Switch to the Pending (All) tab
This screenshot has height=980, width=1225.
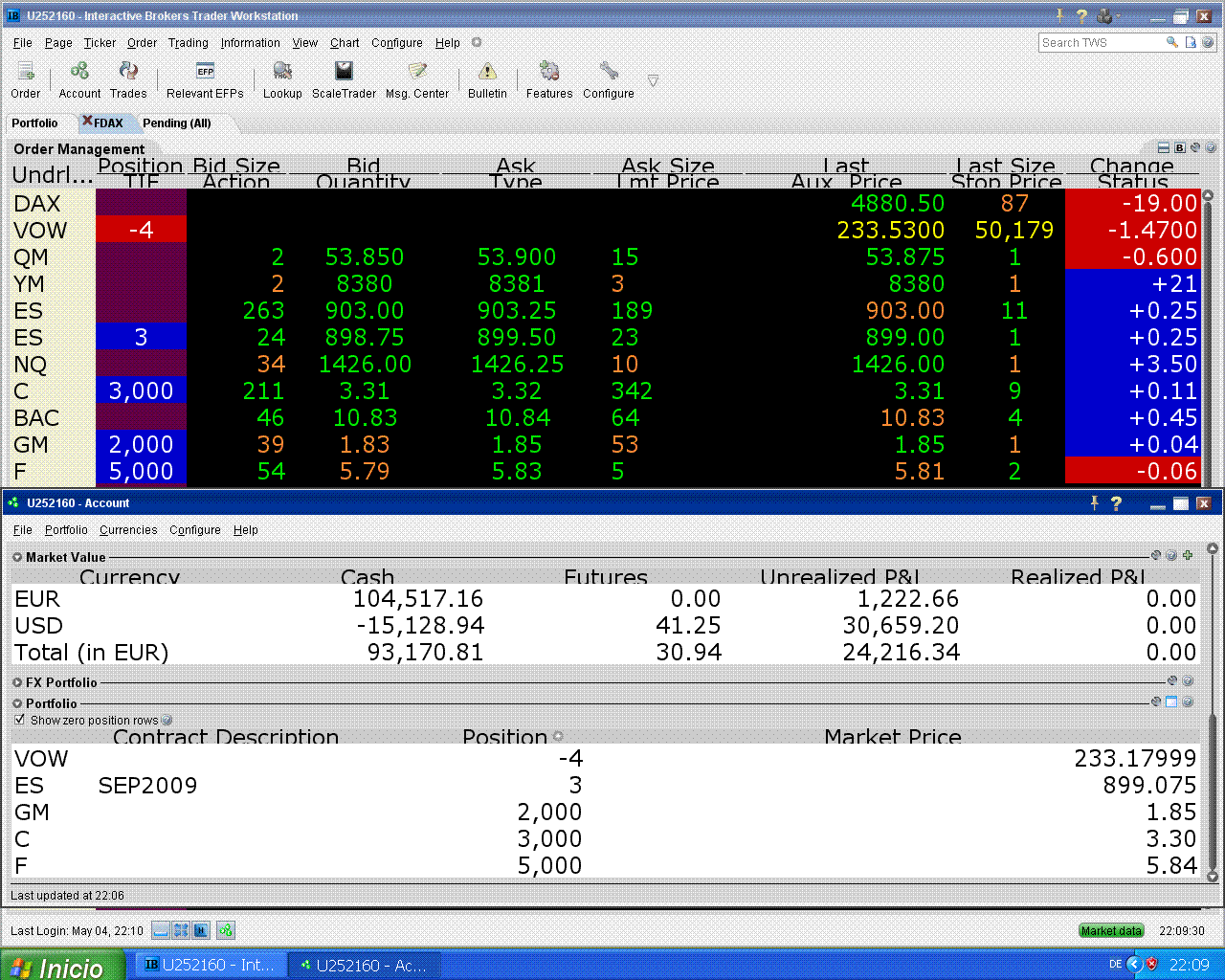click(x=176, y=123)
